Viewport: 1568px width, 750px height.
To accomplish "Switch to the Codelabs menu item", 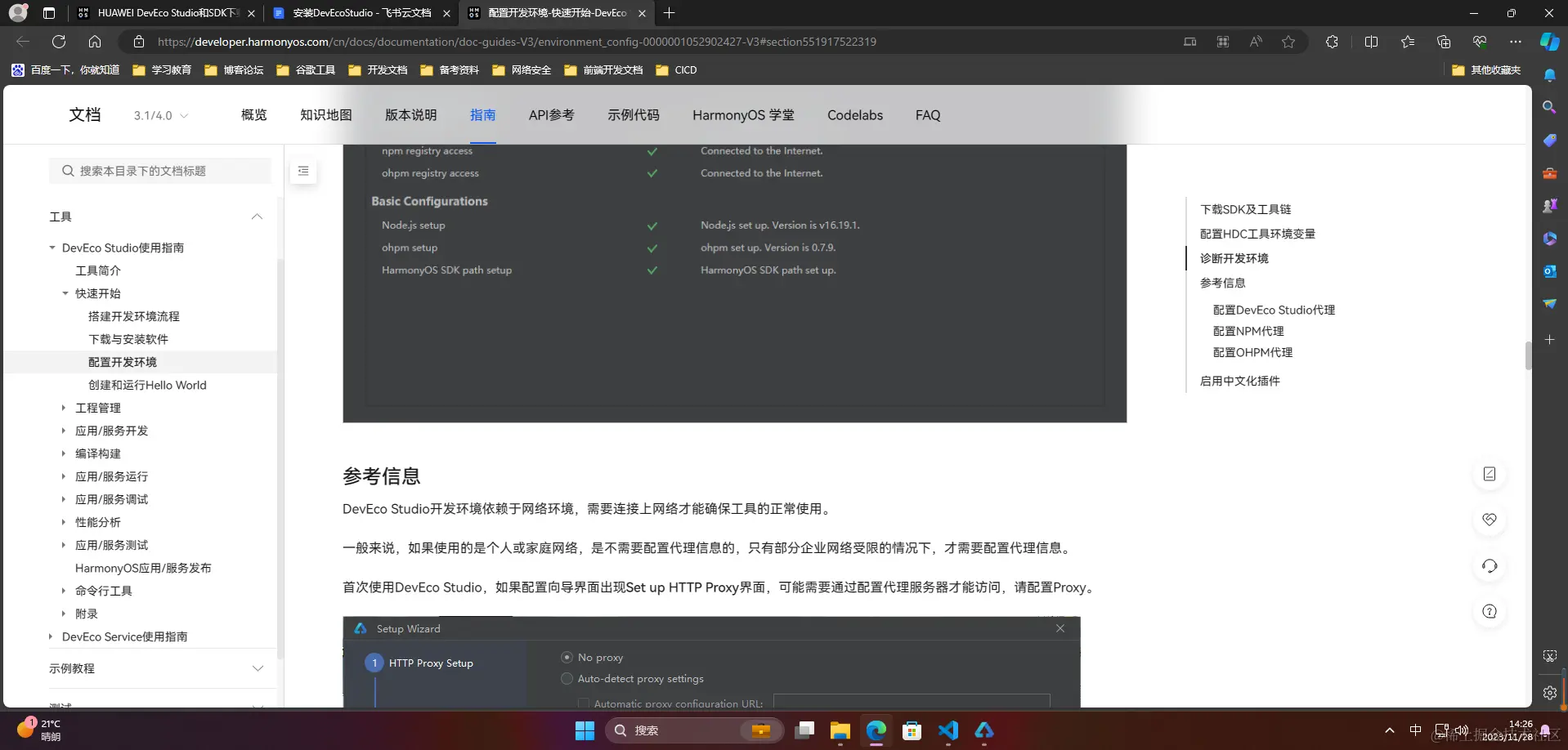I will 853,115.
